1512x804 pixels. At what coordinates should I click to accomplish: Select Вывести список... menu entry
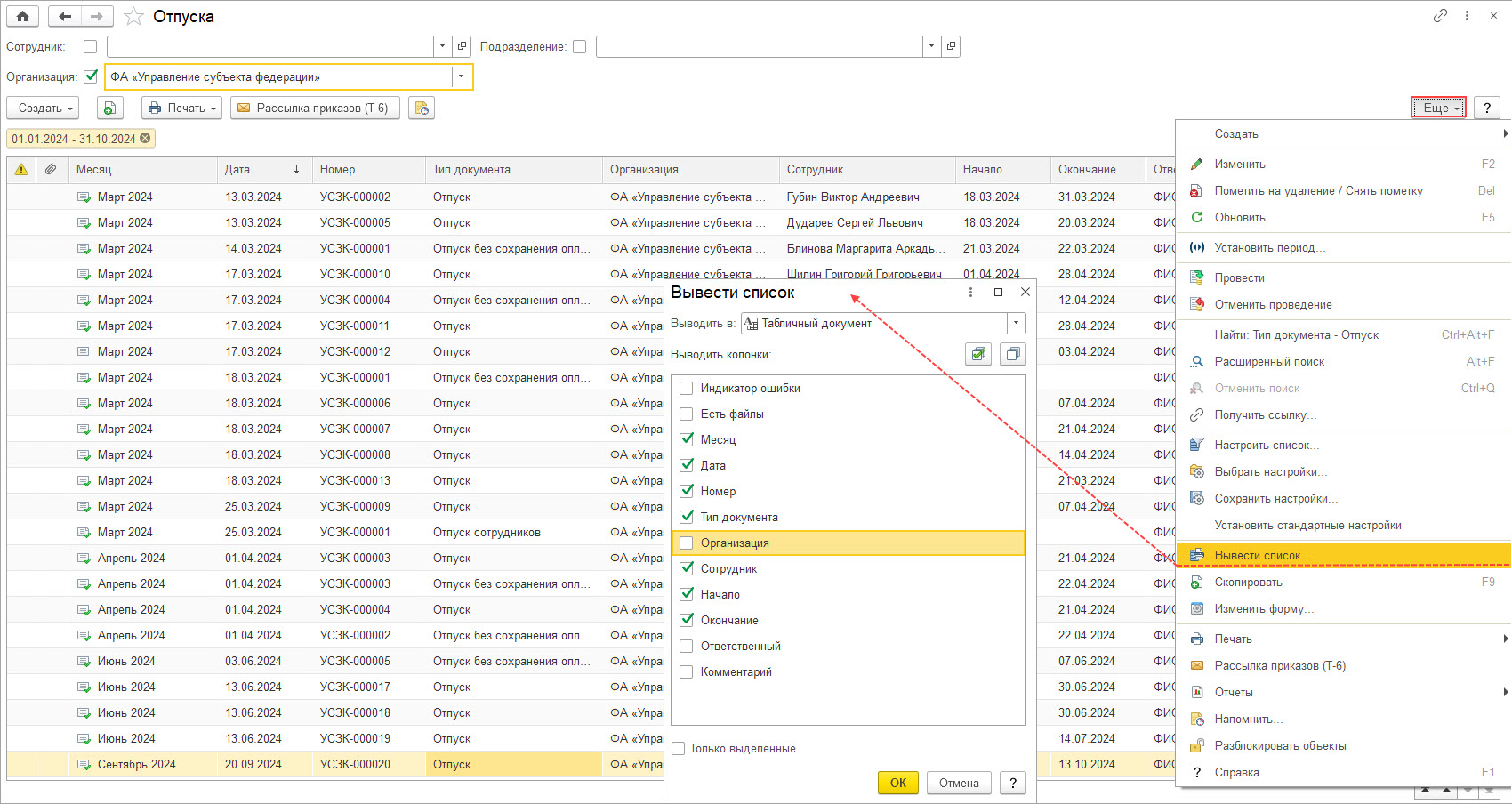(1343, 556)
